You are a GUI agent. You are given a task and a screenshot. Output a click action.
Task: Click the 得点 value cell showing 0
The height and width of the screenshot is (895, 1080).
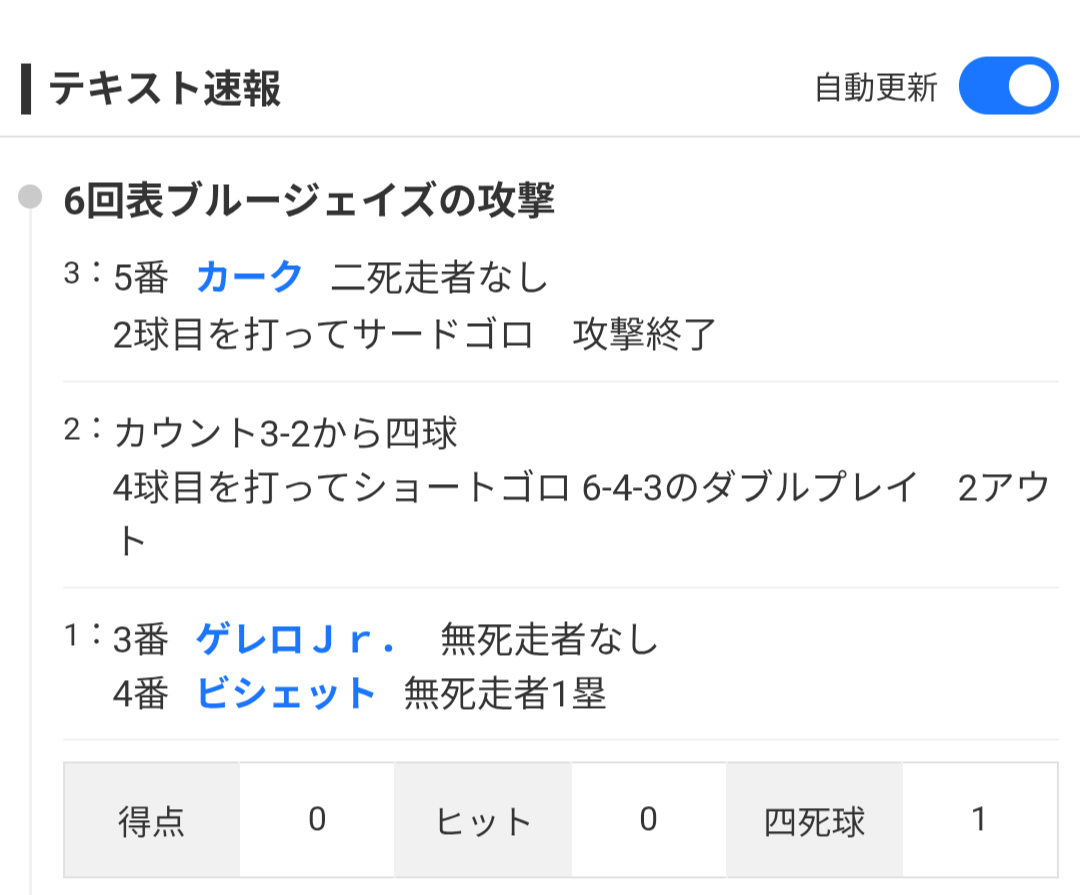(x=317, y=821)
